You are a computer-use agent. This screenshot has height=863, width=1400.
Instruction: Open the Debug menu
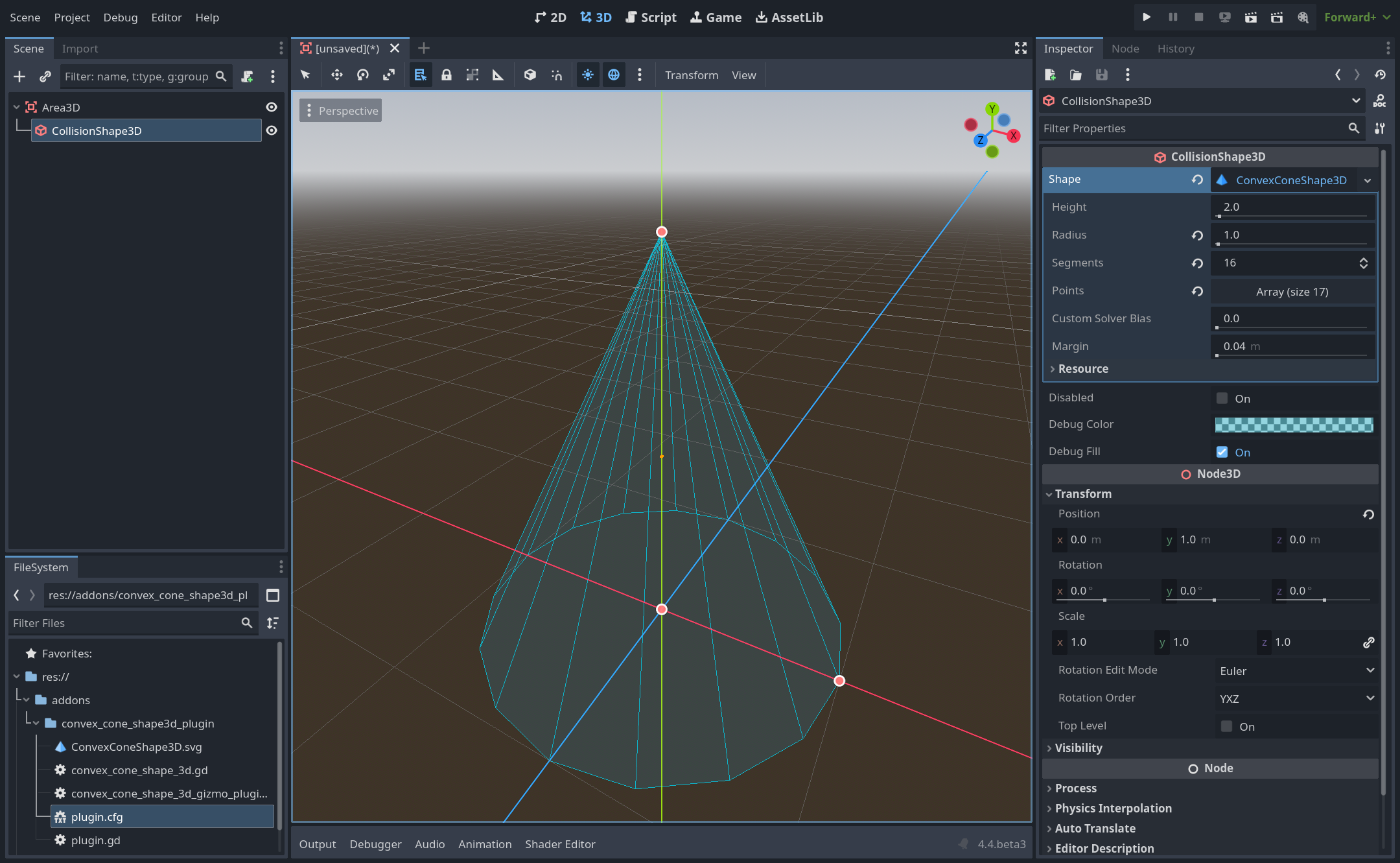[121, 18]
